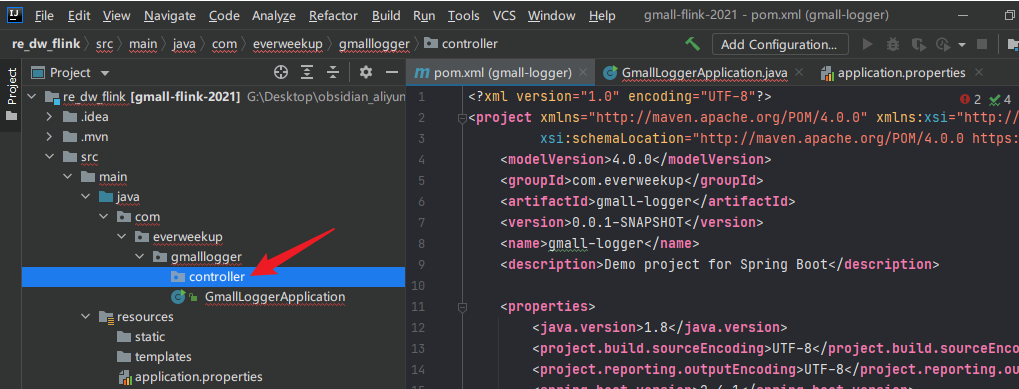Open the Analyze menu
This screenshot has height=389, width=1019.
[x=274, y=16]
